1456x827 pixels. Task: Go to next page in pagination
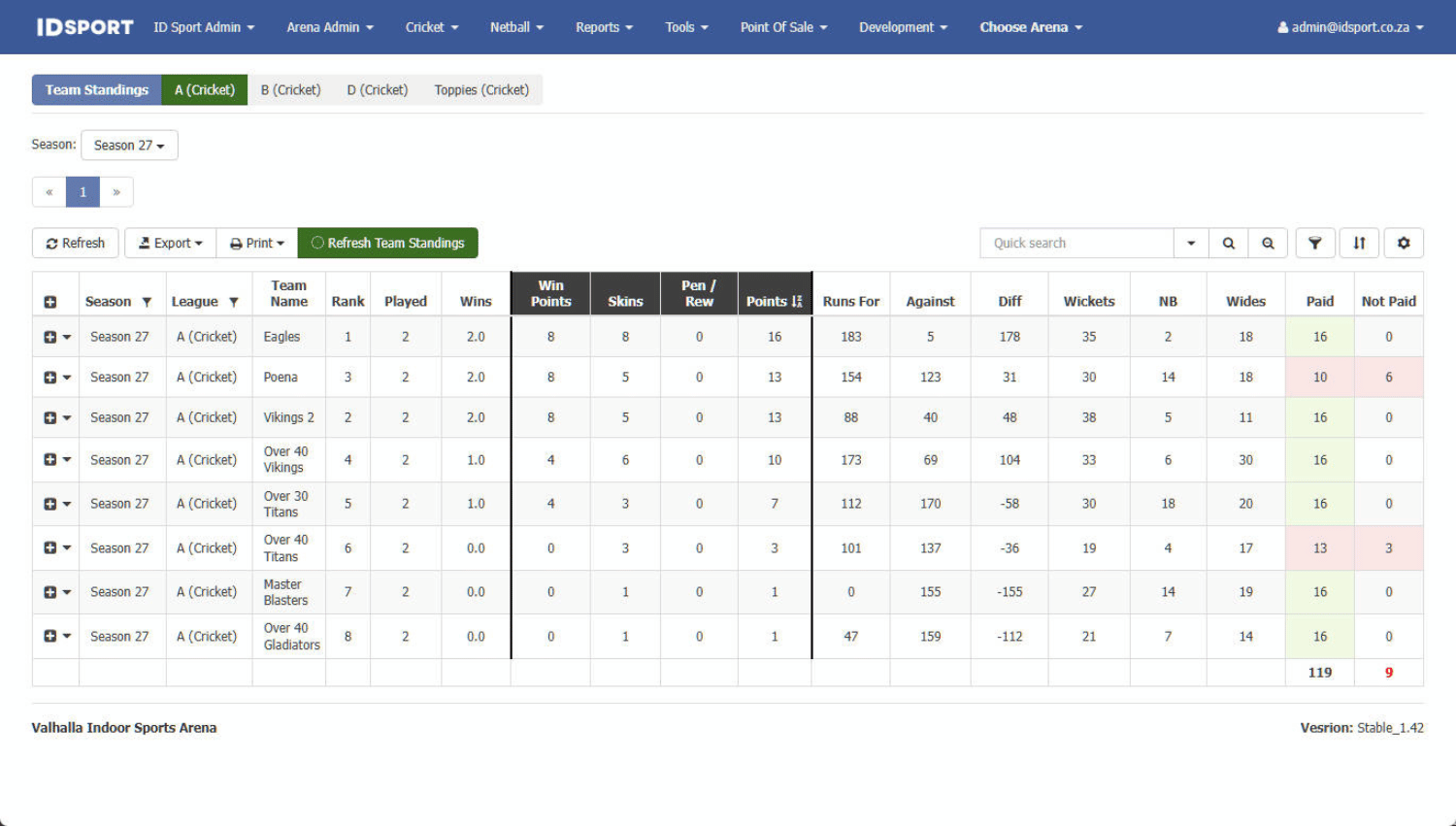116,192
